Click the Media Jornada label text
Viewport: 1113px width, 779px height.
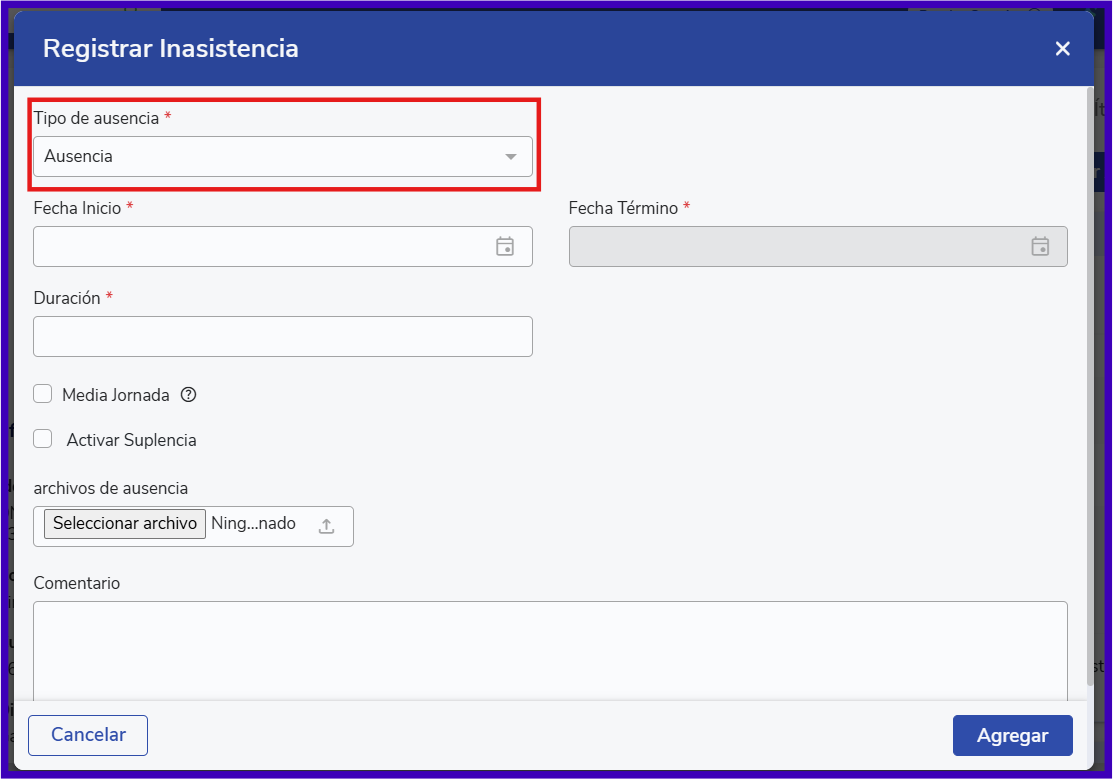click(115, 395)
